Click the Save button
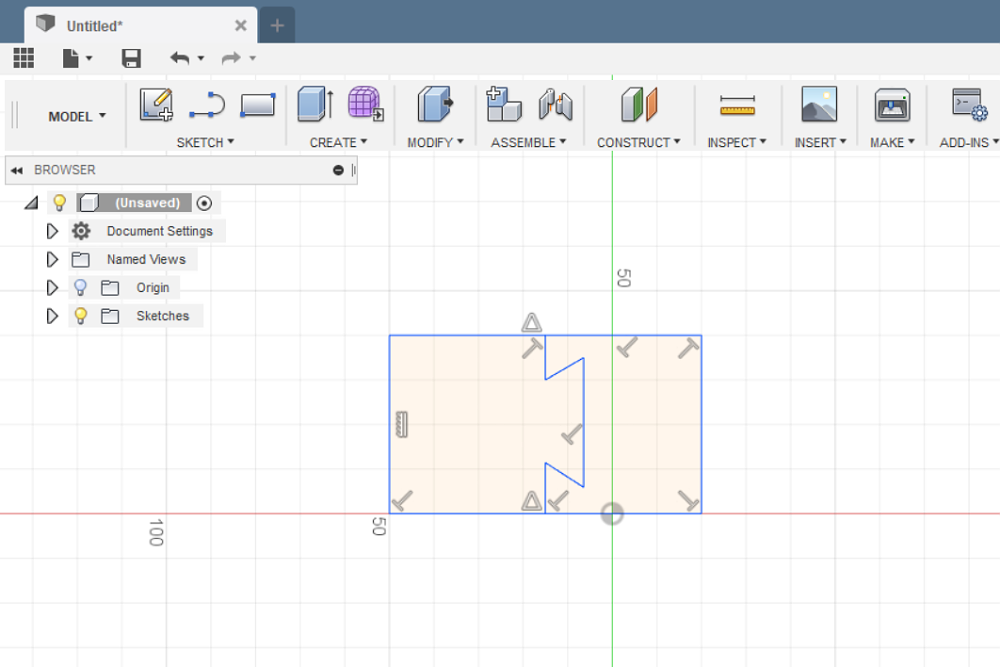The image size is (1000, 667). 131,58
